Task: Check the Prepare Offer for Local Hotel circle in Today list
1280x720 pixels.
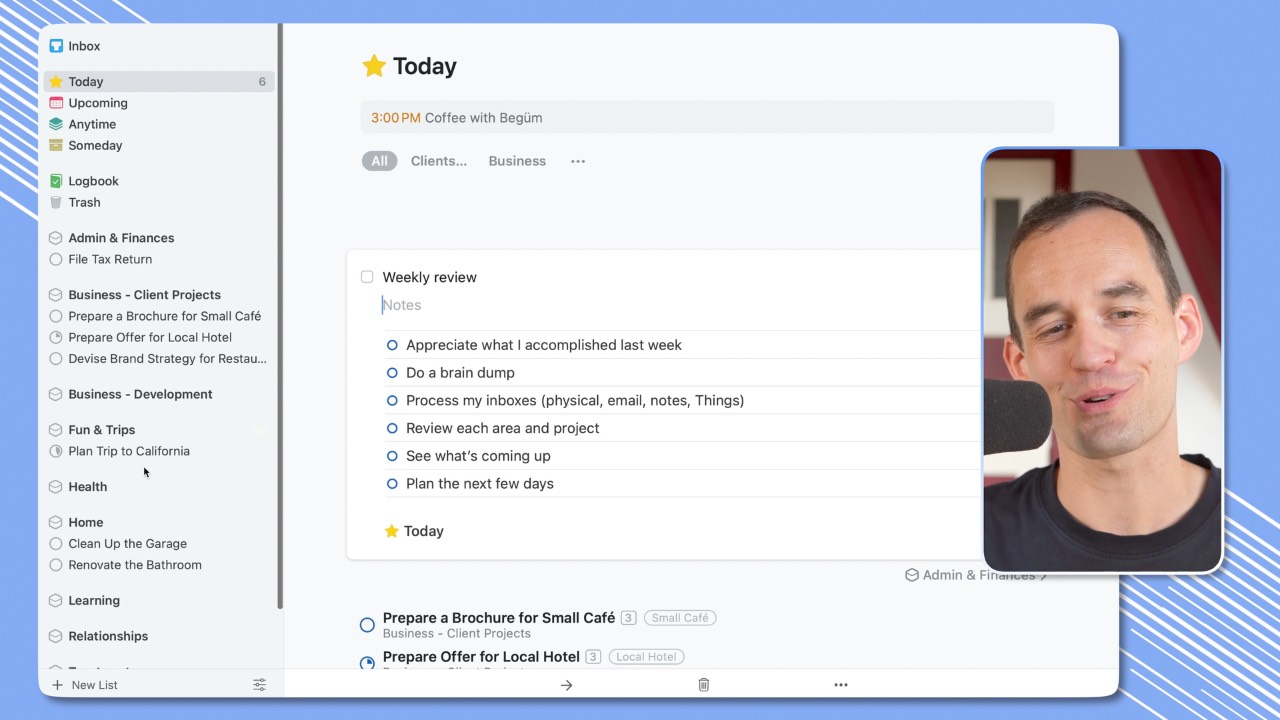Action: coord(367,662)
